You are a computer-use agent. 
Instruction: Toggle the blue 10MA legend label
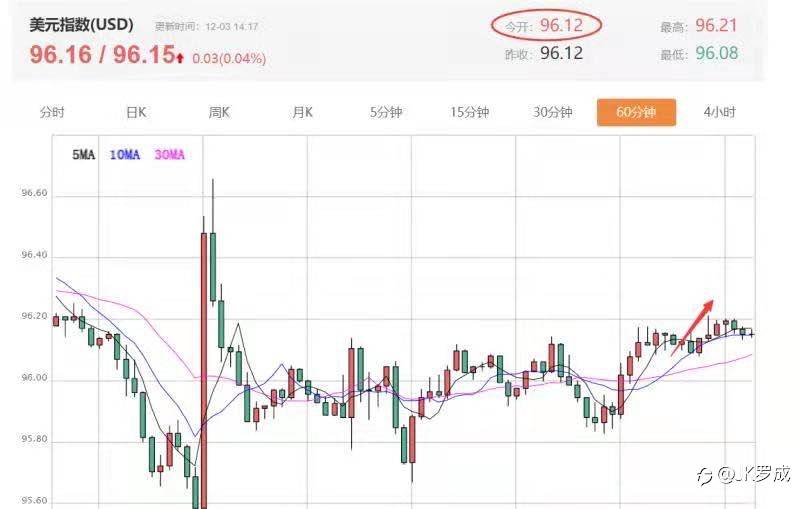124,155
